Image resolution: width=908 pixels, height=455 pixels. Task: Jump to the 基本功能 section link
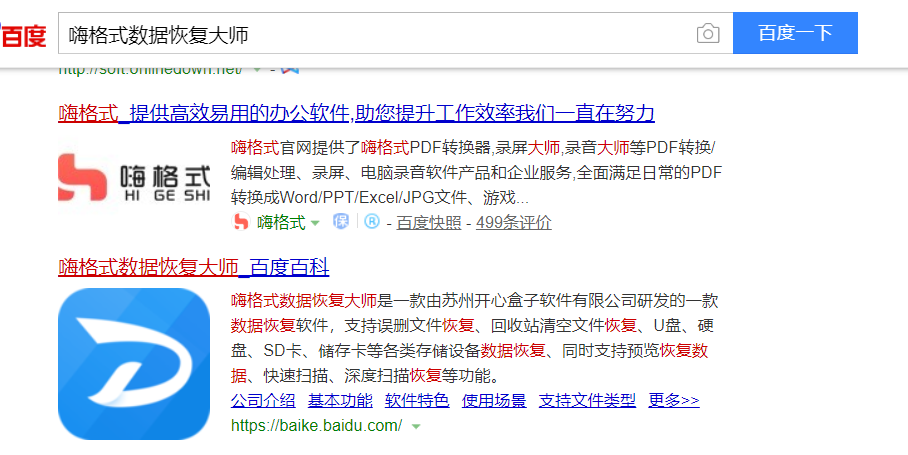click(x=340, y=401)
